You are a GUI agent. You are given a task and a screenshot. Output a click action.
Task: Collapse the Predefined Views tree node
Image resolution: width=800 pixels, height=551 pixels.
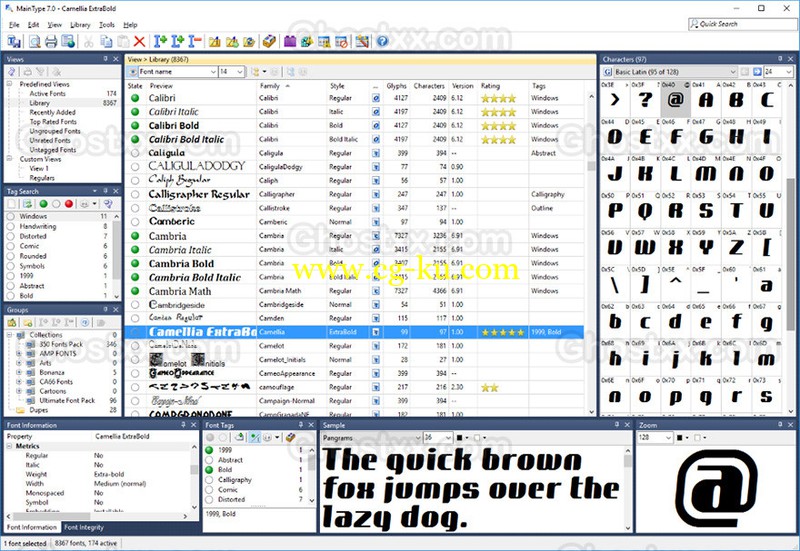(10, 84)
